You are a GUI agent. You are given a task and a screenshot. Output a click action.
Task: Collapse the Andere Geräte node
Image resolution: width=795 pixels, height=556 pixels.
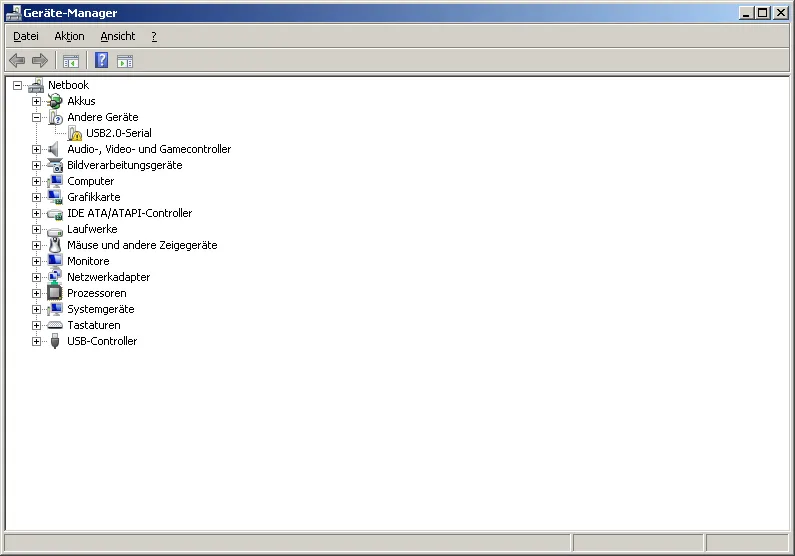37,117
